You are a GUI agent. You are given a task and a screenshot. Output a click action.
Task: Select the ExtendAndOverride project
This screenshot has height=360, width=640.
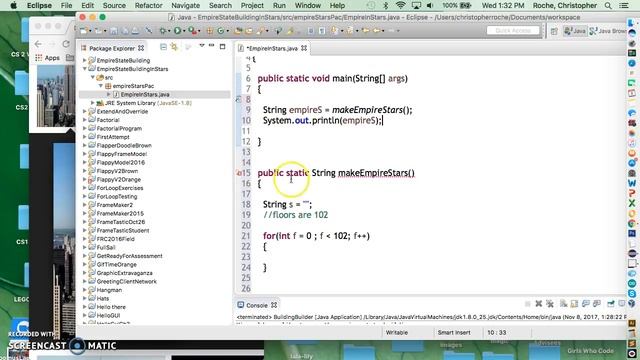(122, 111)
